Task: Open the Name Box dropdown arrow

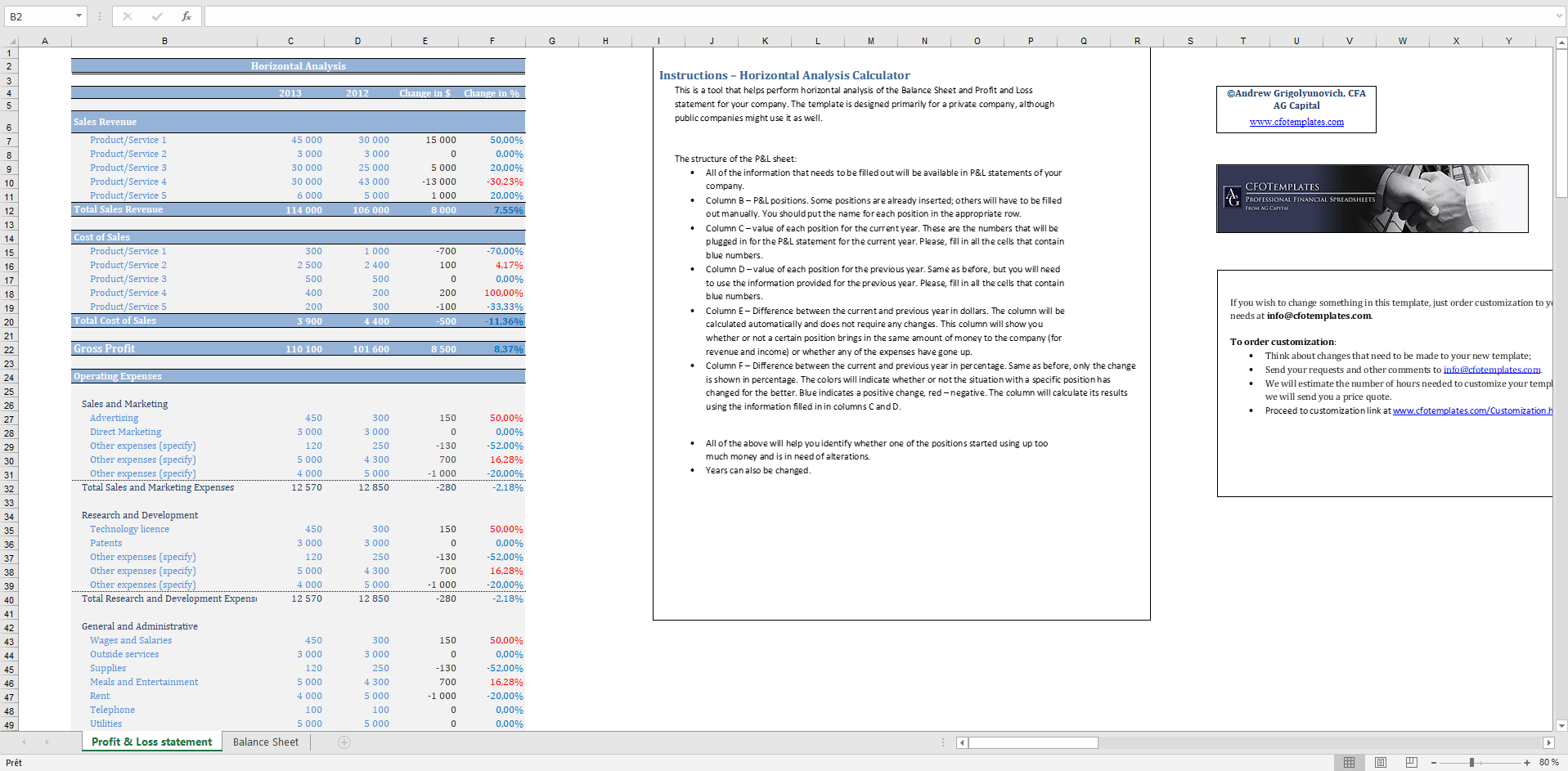Action: (x=79, y=16)
